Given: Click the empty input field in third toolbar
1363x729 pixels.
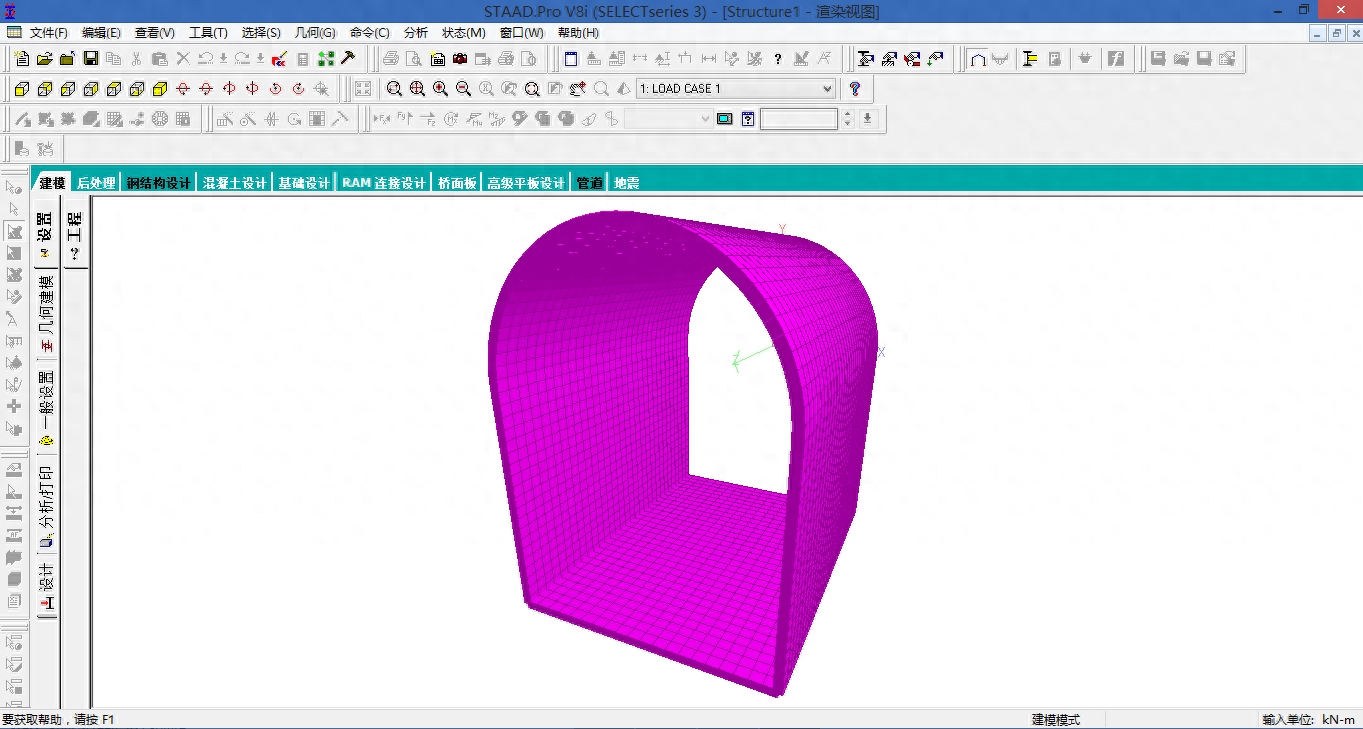Looking at the screenshot, I should pyautogui.click(x=798, y=119).
